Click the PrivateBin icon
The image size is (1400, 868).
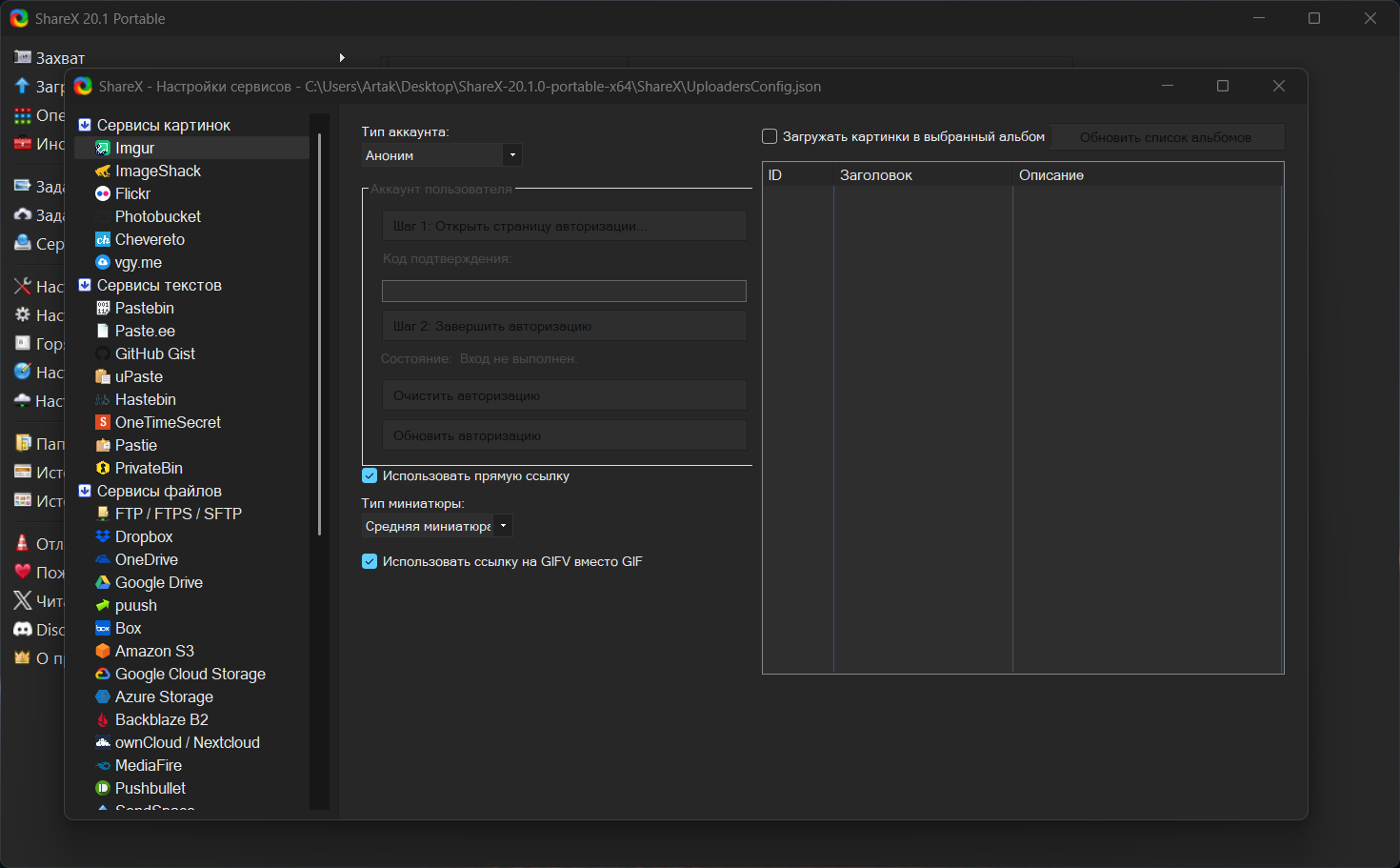point(103,468)
